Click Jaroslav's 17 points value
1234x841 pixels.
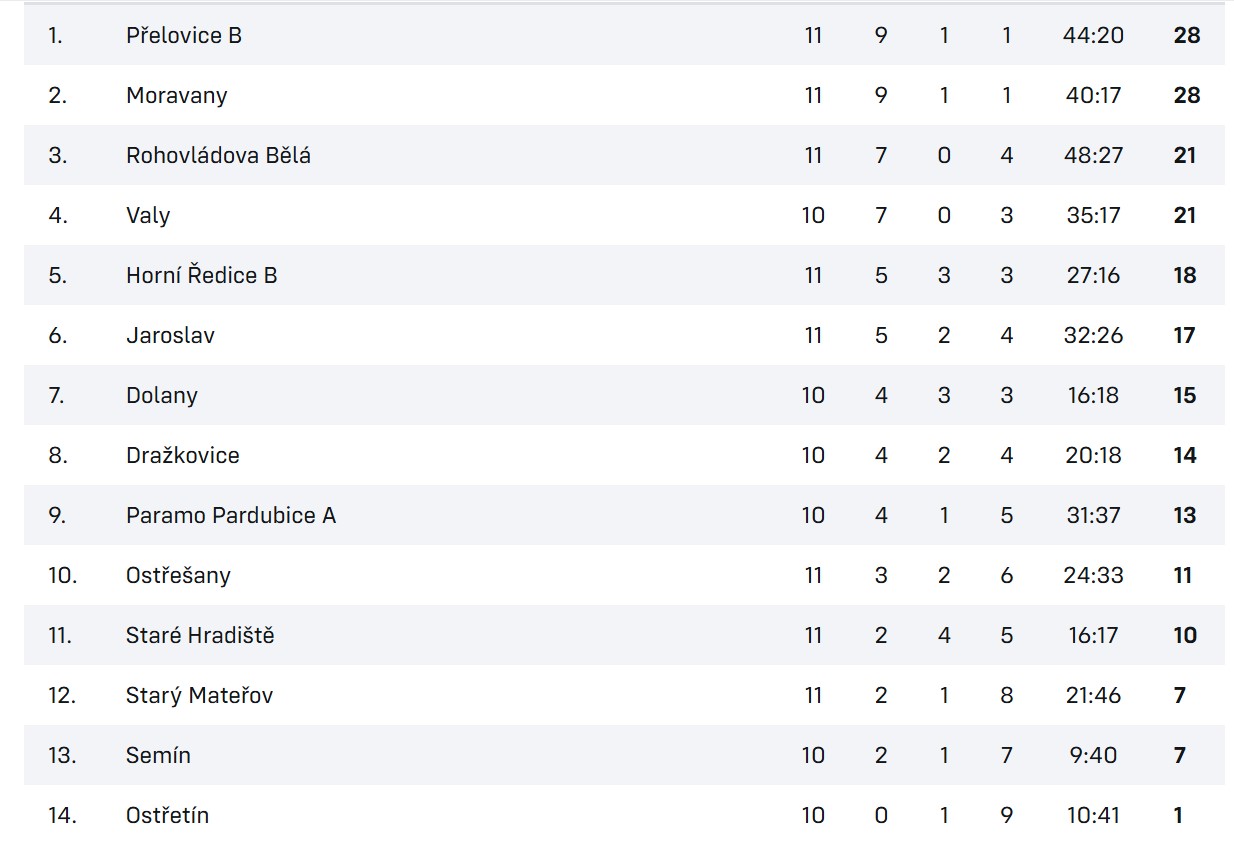1185,335
